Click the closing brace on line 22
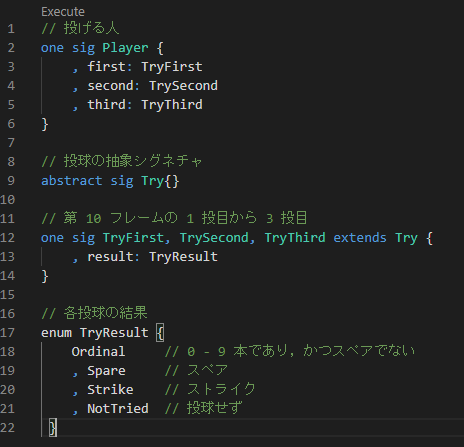The image size is (464, 447). [x=53, y=428]
